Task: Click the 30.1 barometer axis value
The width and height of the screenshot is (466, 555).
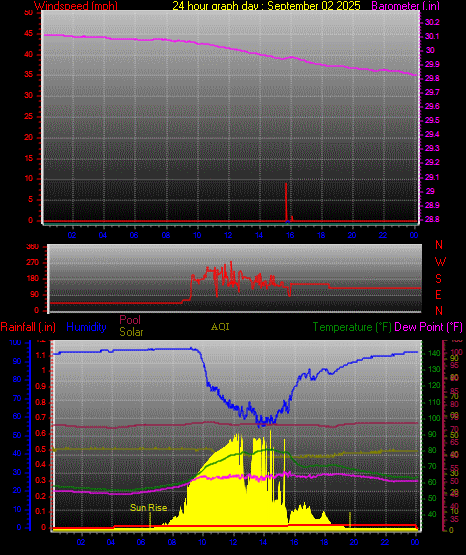Action: click(432, 36)
